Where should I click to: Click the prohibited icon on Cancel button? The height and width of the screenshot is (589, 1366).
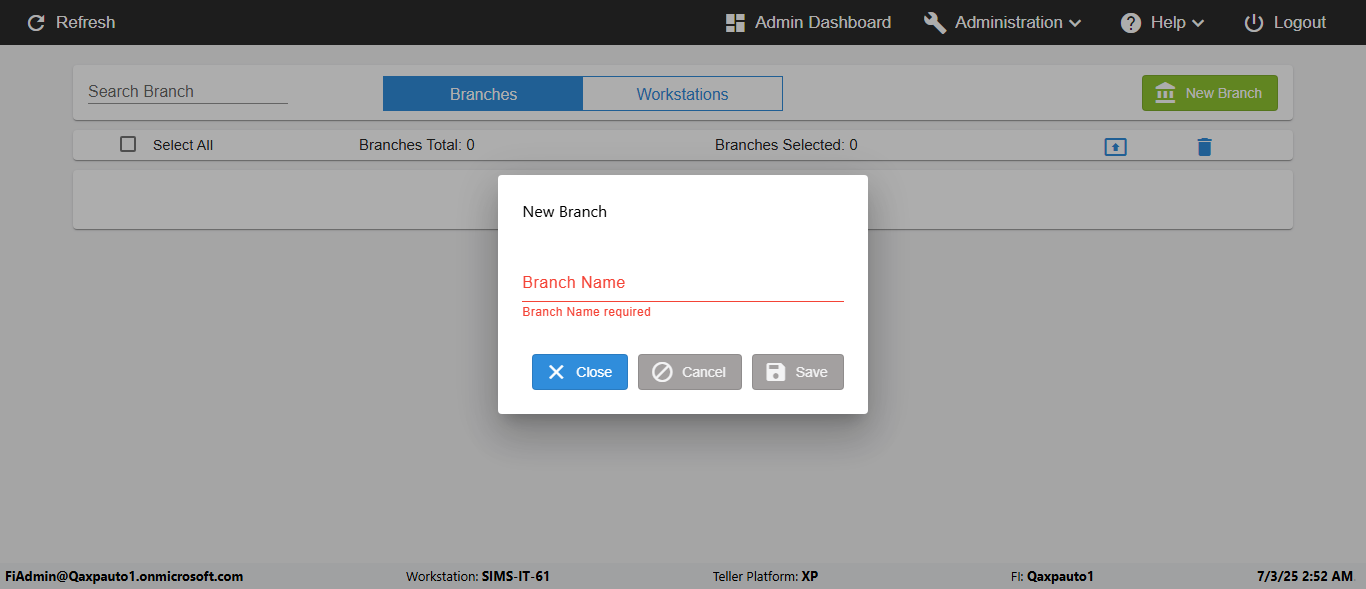[x=662, y=372]
